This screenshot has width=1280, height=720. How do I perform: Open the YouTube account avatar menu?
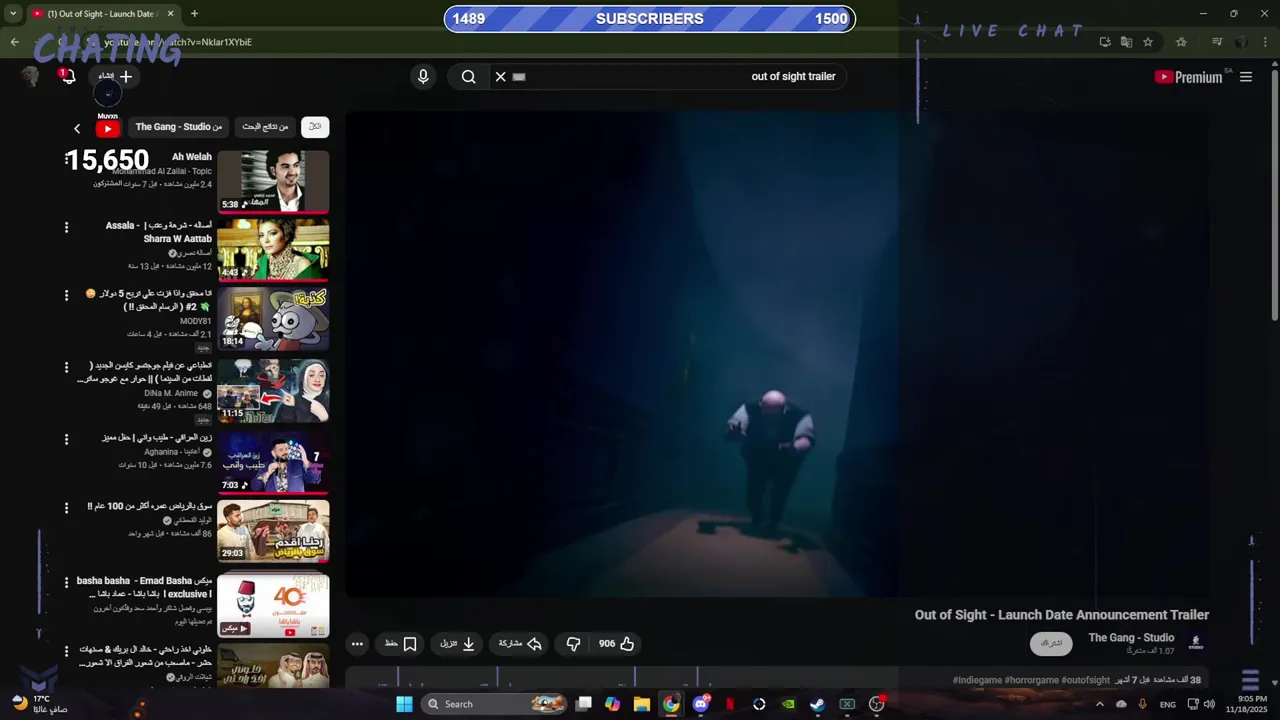coord(30,76)
